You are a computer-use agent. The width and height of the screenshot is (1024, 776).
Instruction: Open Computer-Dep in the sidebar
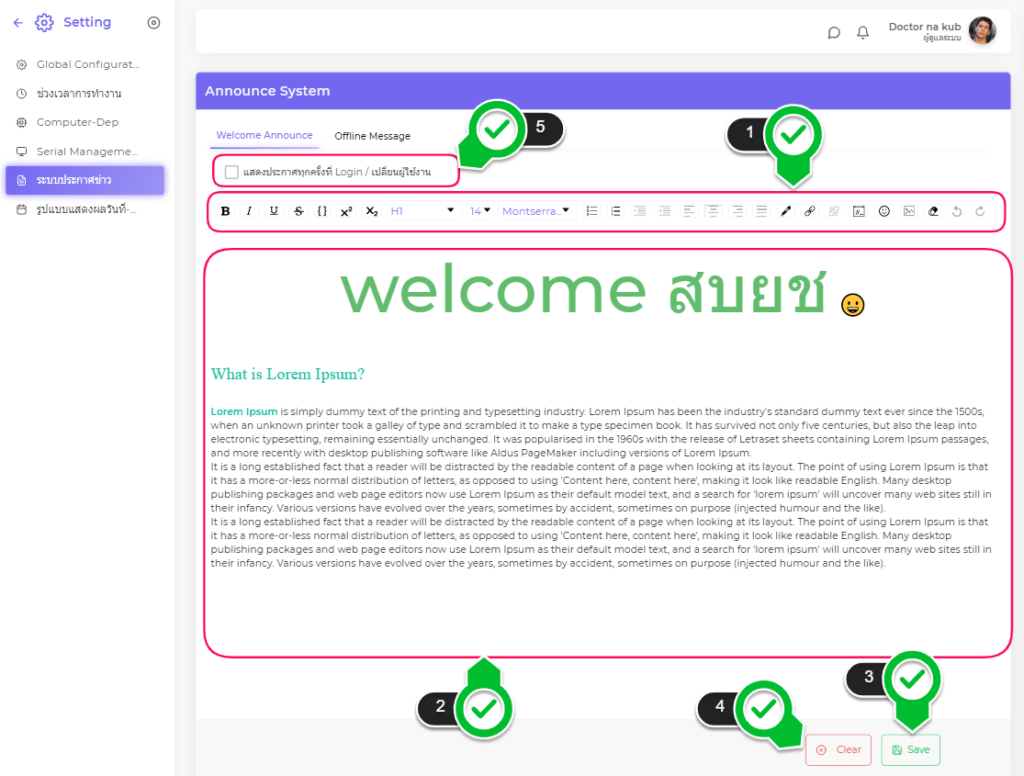[x=77, y=122]
